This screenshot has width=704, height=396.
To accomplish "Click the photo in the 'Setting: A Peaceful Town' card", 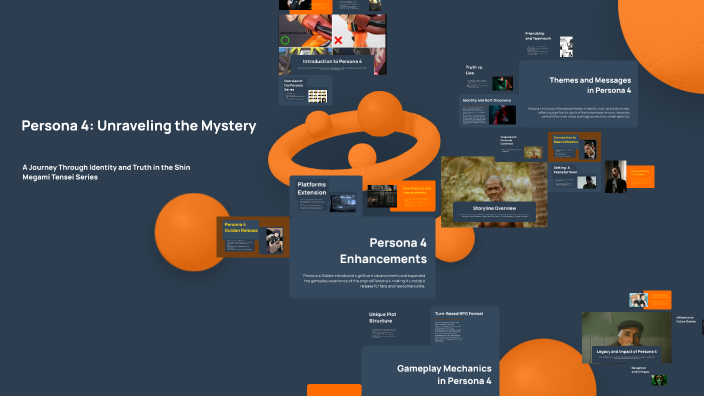I will (586, 182).
